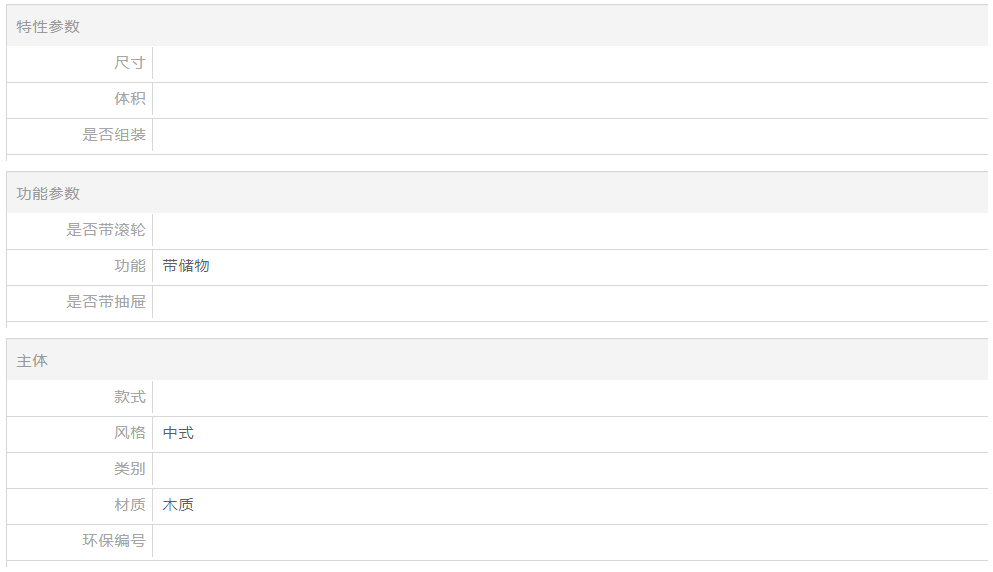
Task: Click the 体积 value field
Action: coord(570,99)
